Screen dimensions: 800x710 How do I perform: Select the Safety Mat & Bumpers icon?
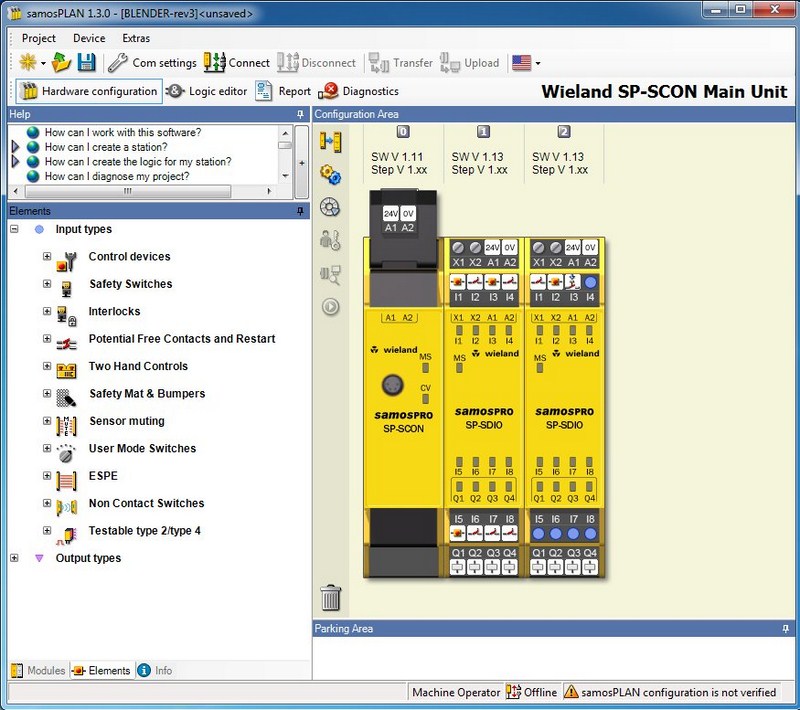66,398
